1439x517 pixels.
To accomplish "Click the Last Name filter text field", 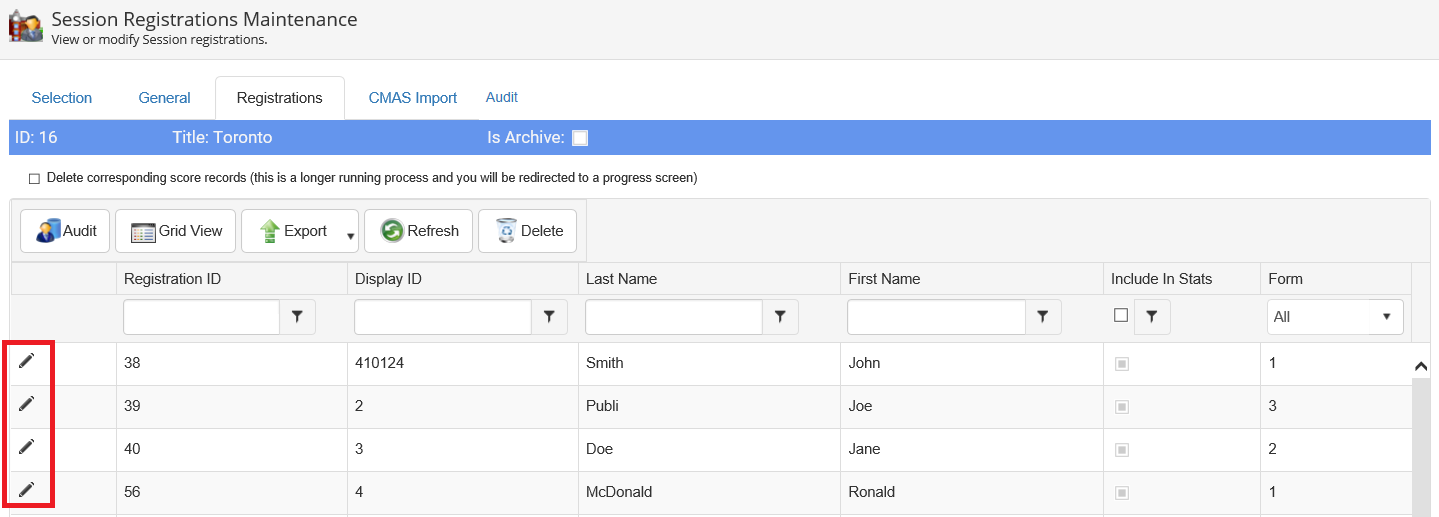I will coord(673,317).
